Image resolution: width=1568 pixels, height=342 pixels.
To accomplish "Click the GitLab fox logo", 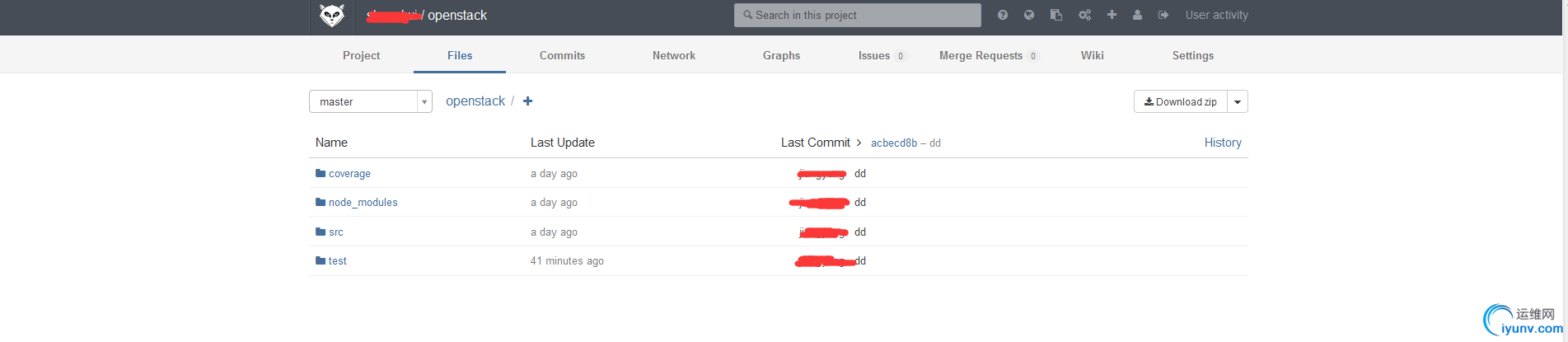I will [331, 16].
